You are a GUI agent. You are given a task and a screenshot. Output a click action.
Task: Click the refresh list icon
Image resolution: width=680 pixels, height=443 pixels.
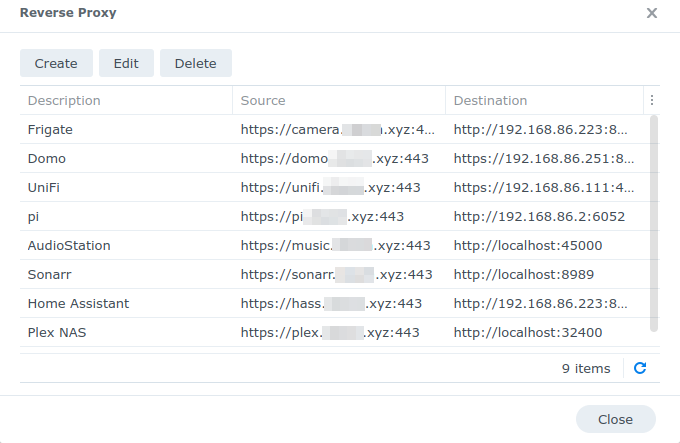tap(640, 368)
